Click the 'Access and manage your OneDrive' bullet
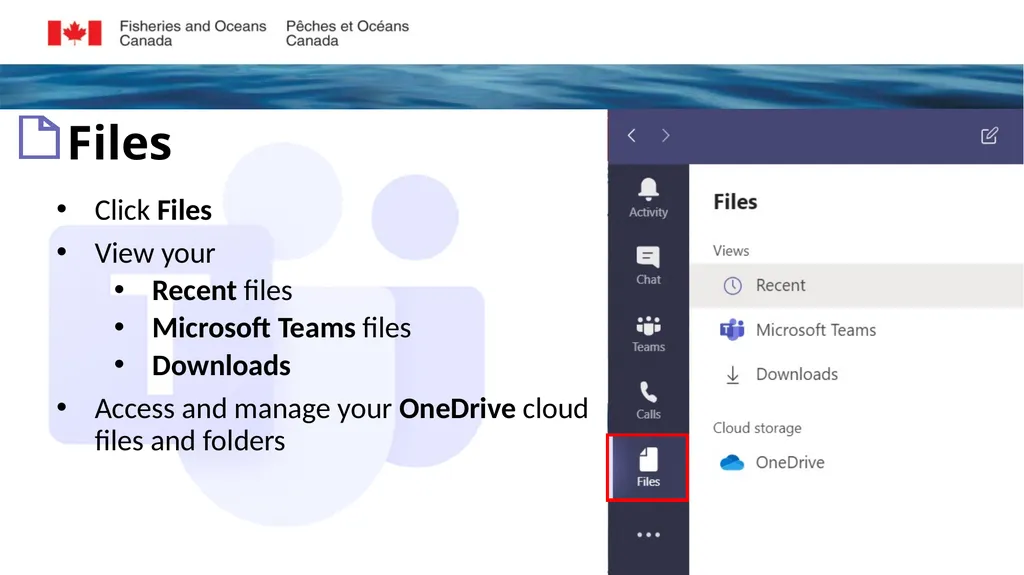This screenshot has width=1024, height=575. tap(341, 425)
